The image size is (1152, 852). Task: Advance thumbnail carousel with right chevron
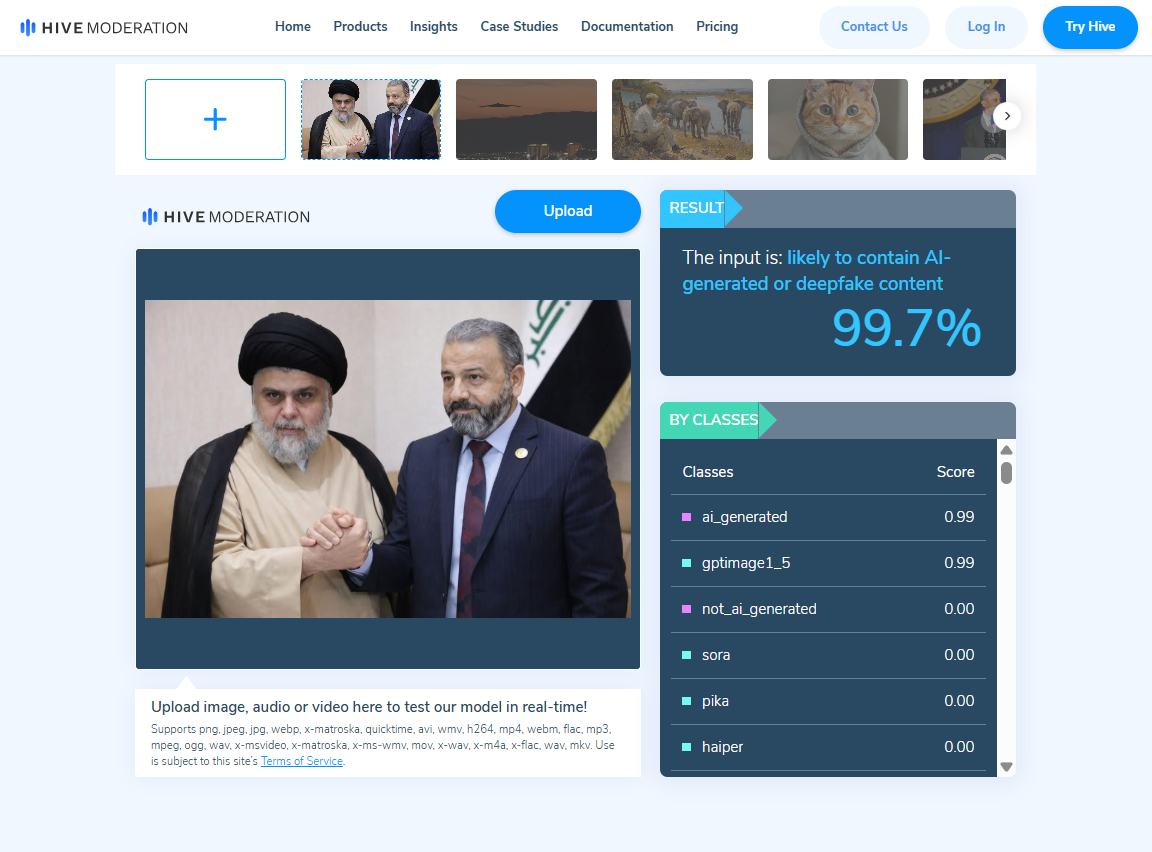1007,116
